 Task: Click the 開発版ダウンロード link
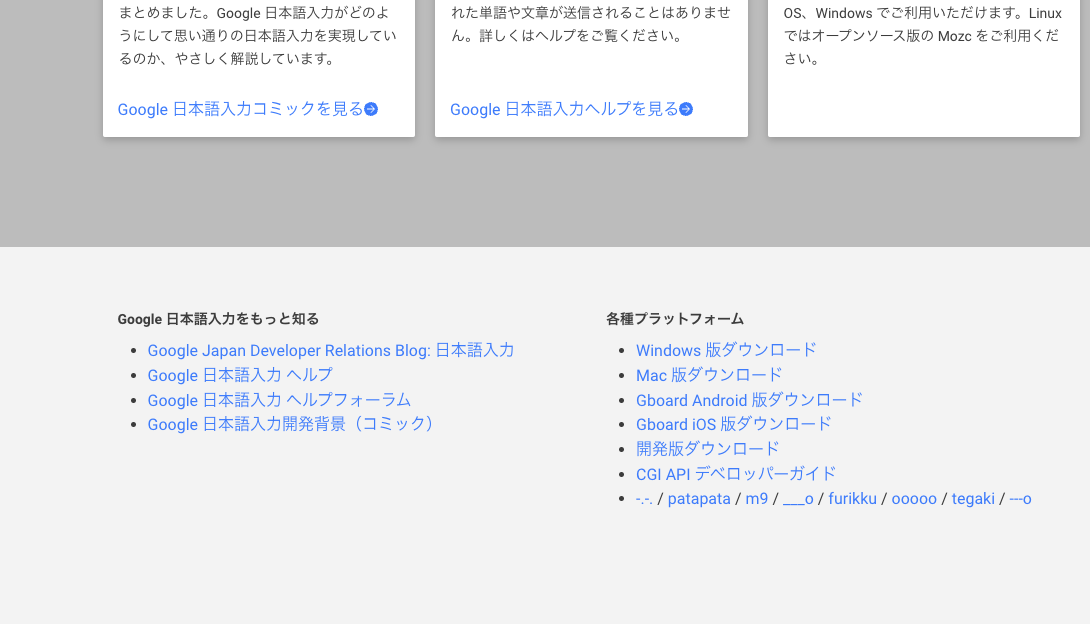tap(707, 449)
